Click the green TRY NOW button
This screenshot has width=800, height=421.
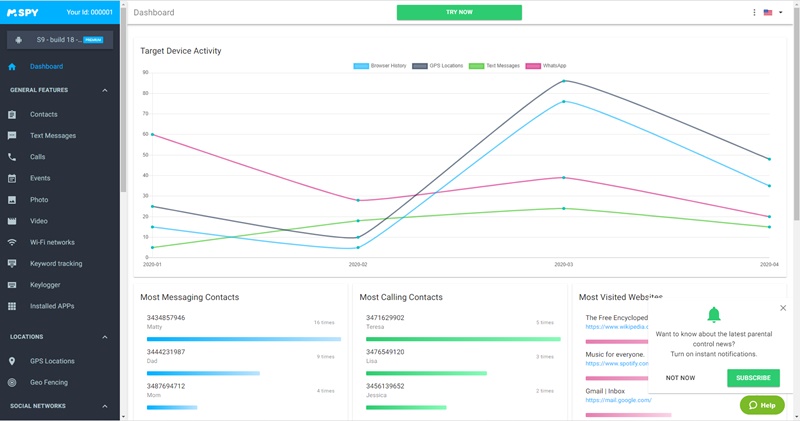point(459,13)
